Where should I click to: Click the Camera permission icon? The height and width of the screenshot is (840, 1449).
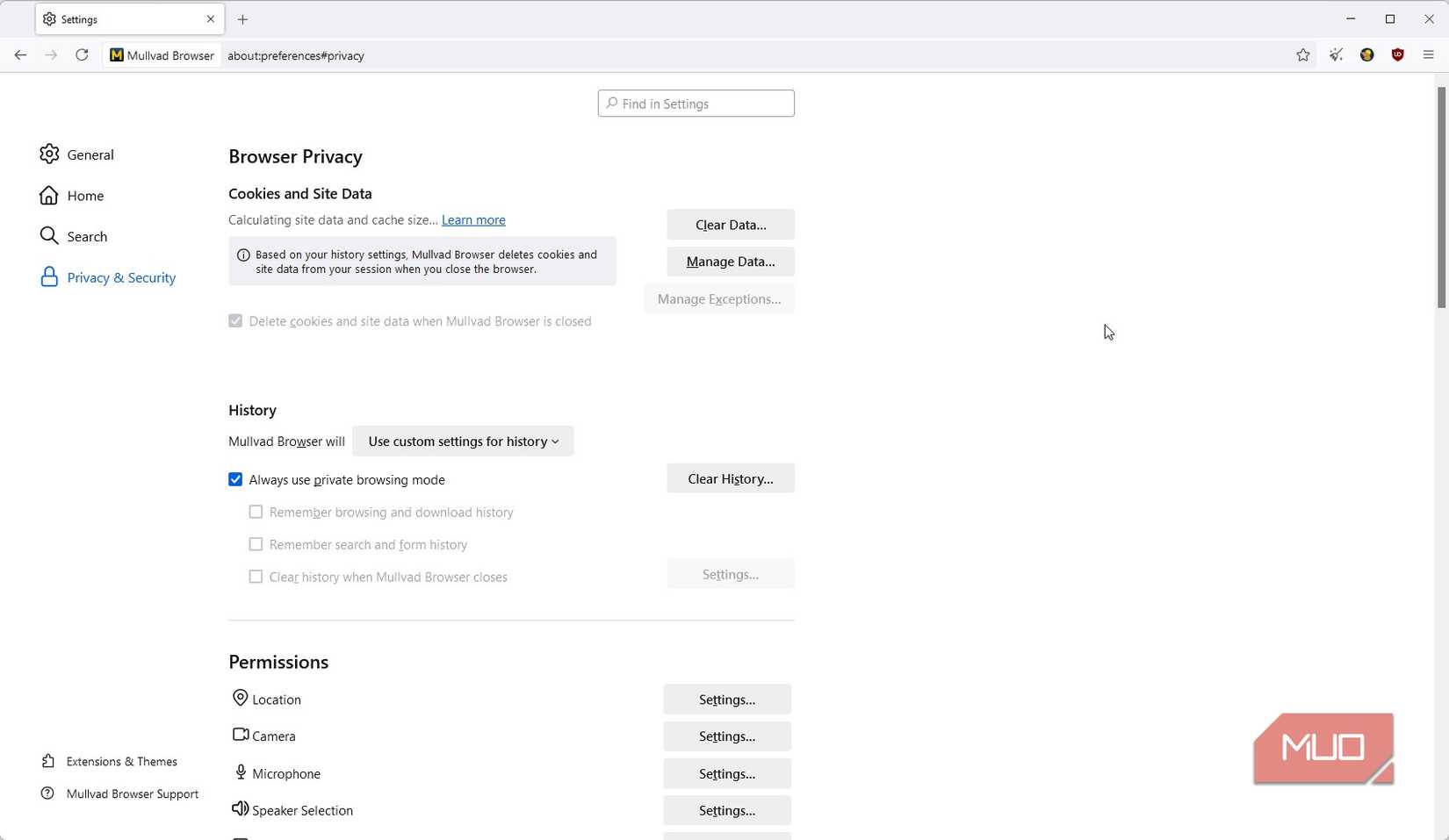tap(240, 735)
